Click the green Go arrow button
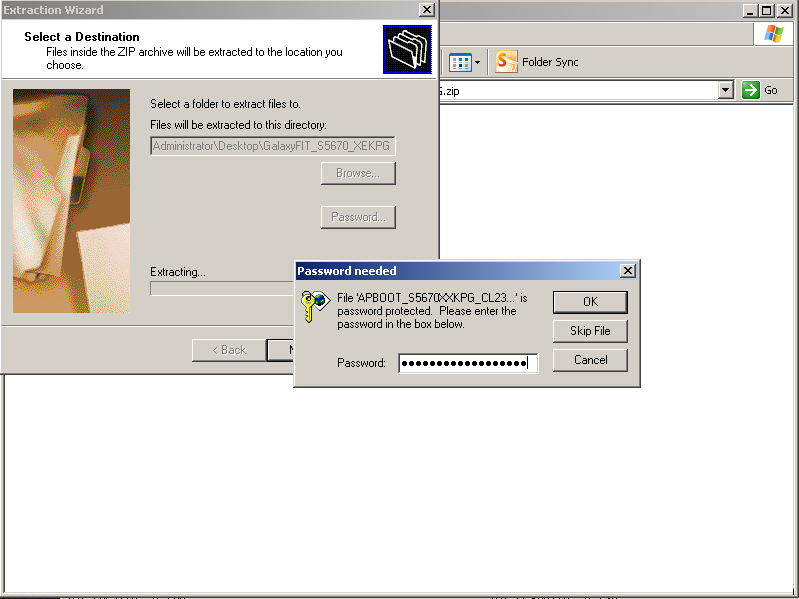 [x=751, y=90]
